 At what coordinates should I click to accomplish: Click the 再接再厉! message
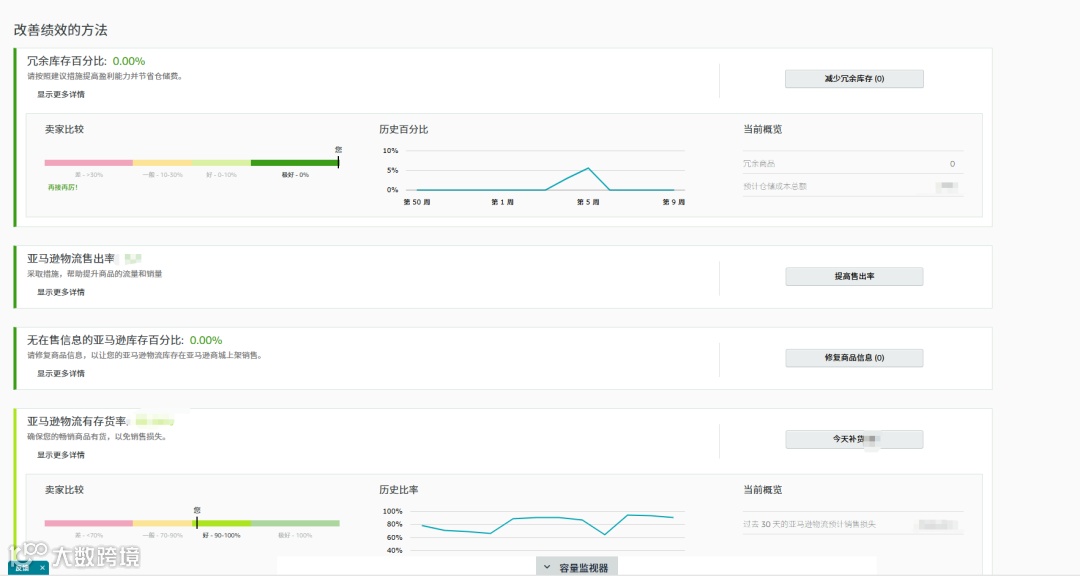[x=63, y=187]
